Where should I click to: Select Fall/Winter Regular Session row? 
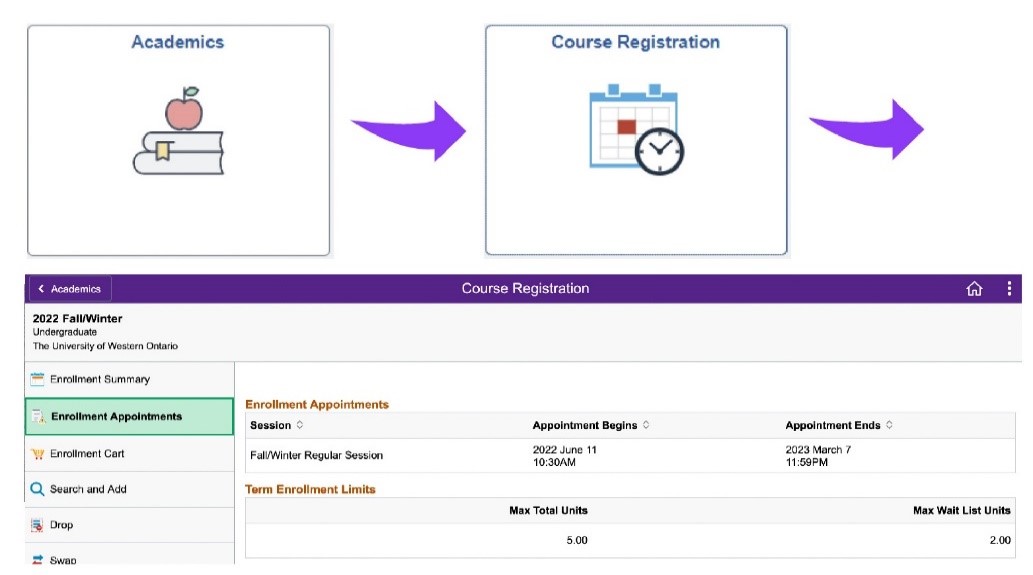316,456
